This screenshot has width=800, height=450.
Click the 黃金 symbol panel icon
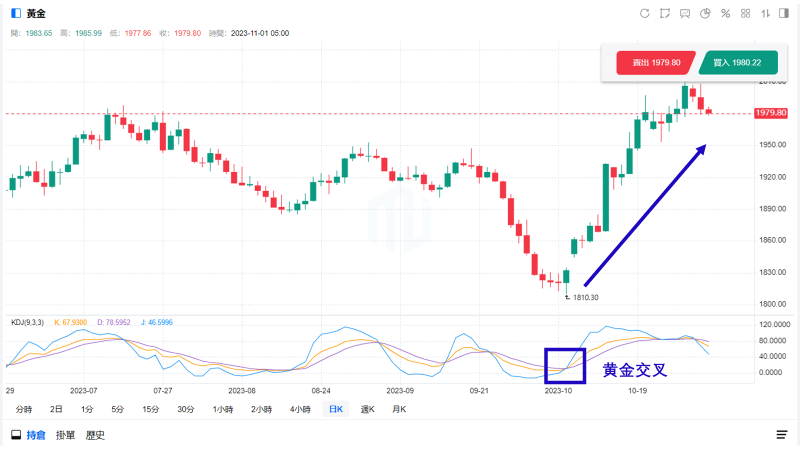[15, 13]
